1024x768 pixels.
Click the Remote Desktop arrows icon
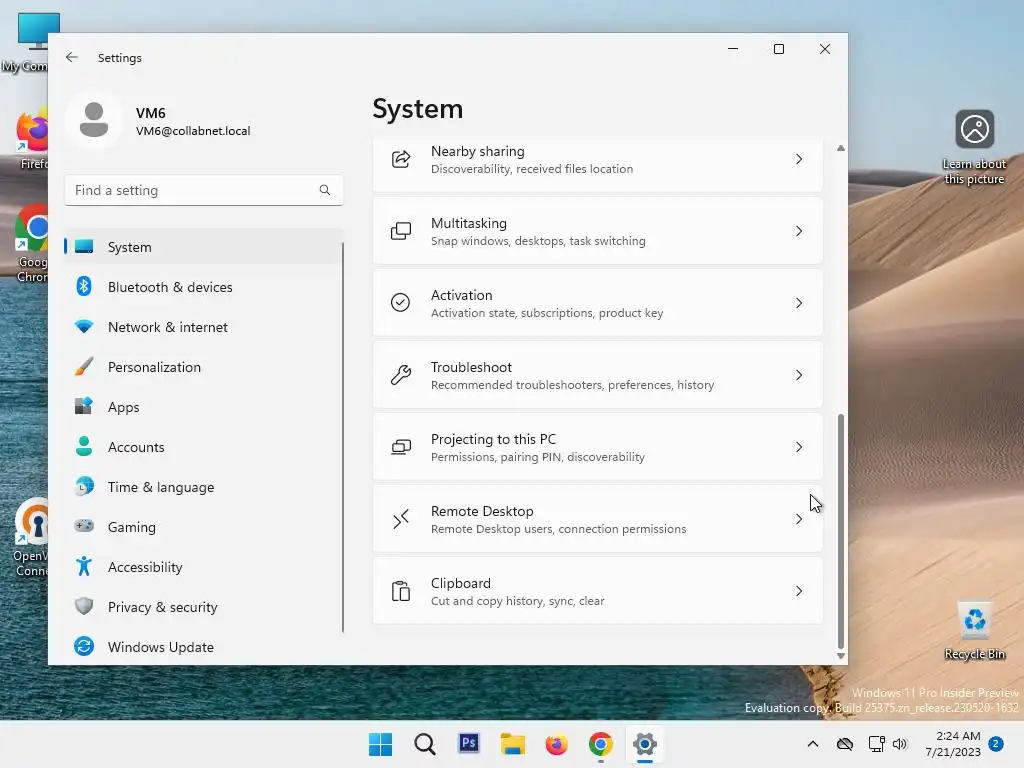click(401, 519)
